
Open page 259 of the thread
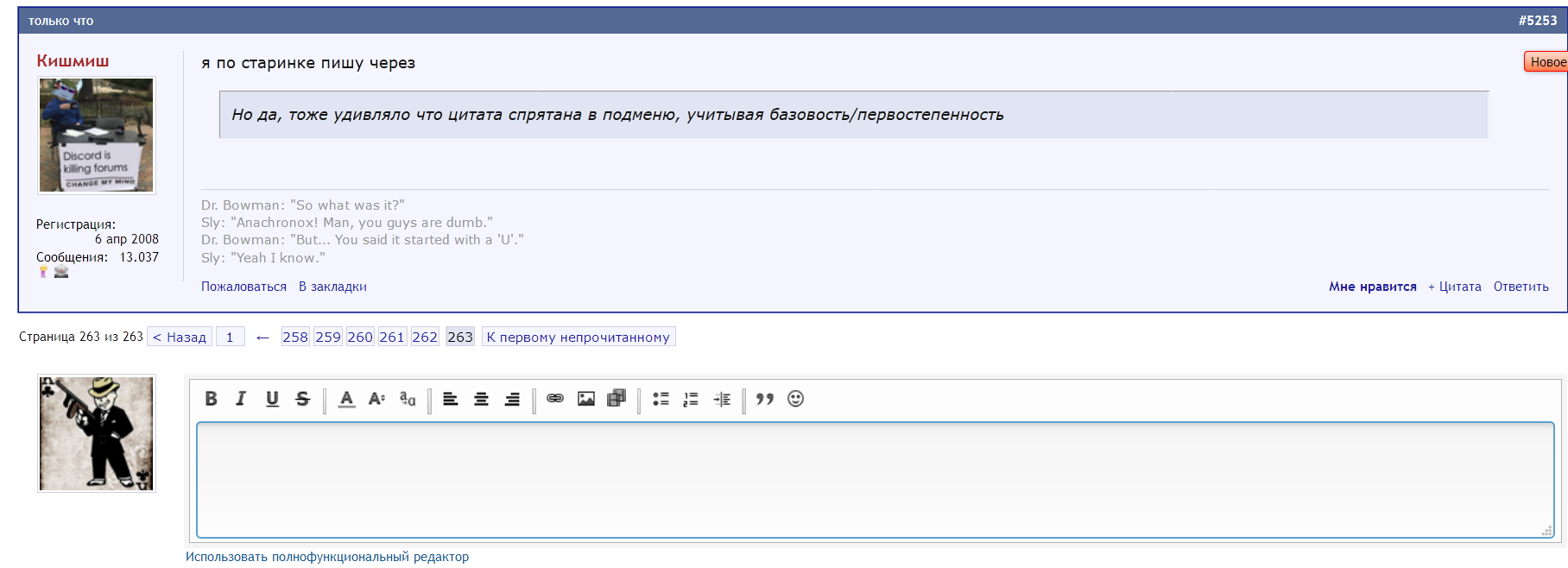click(328, 337)
